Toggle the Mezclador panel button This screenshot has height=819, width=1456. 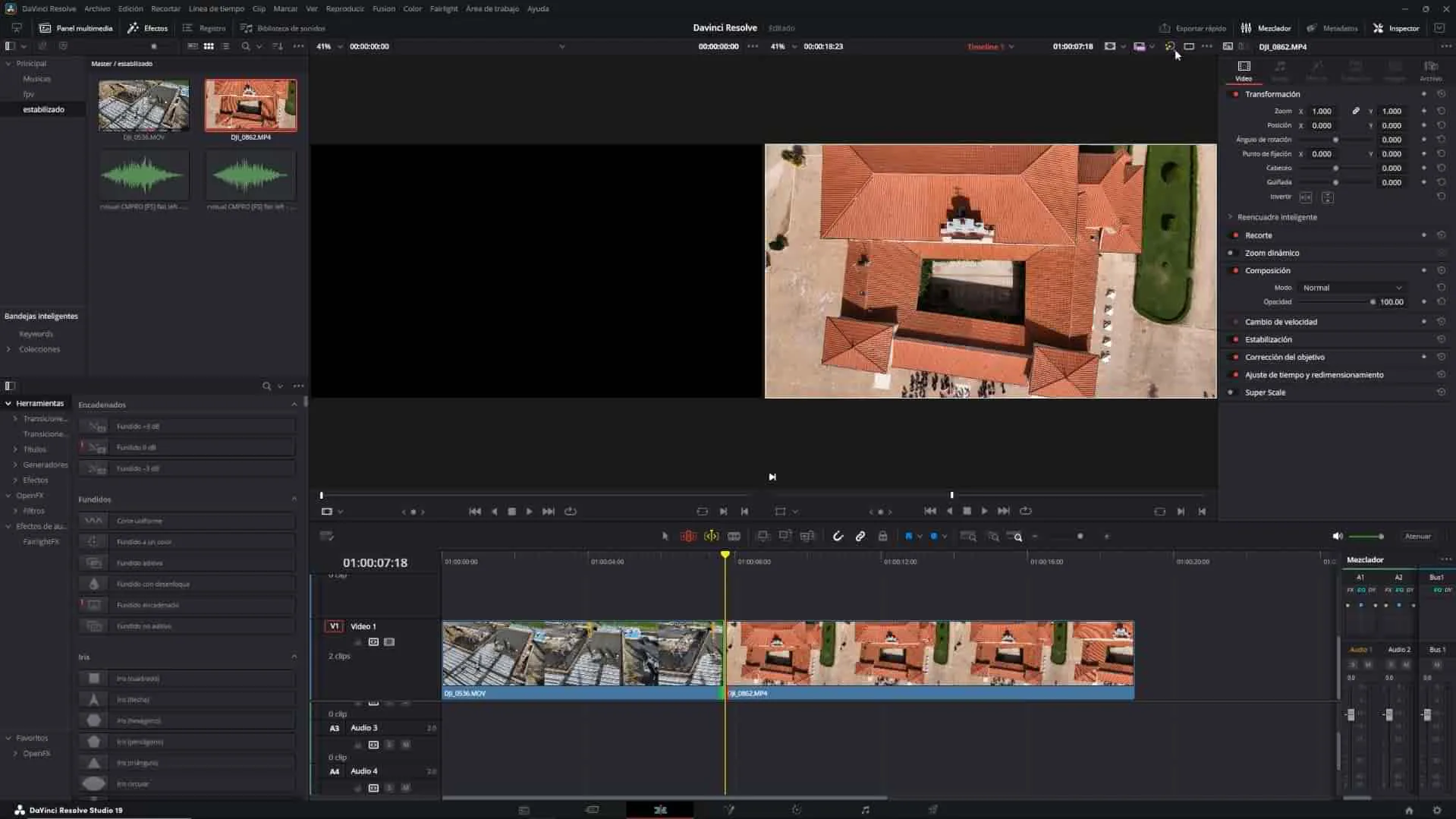point(1266,28)
